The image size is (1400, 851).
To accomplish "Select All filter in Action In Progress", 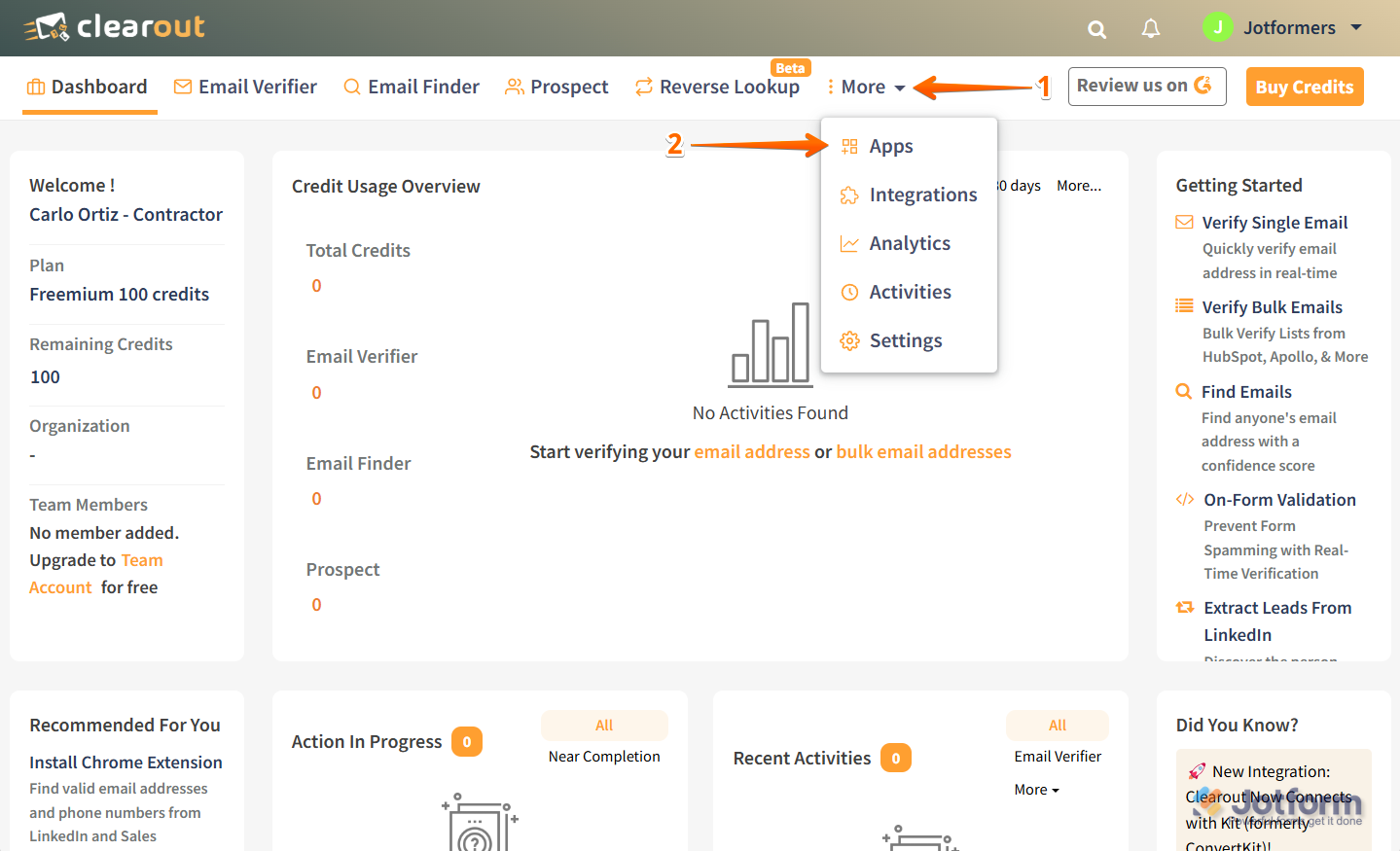I will tap(604, 726).
